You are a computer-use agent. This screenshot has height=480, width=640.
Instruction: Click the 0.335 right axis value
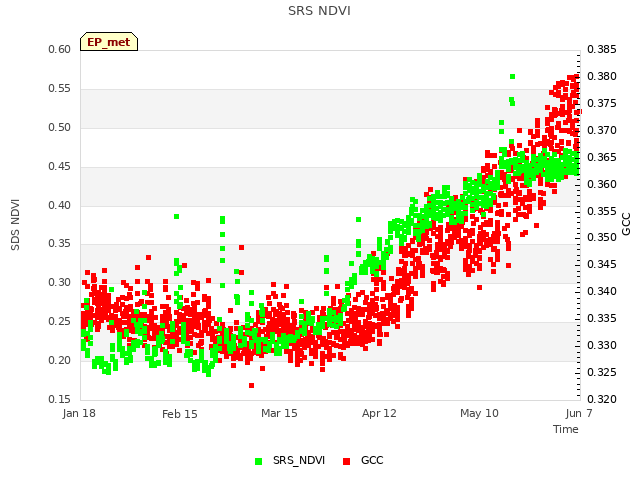(x=602, y=318)
